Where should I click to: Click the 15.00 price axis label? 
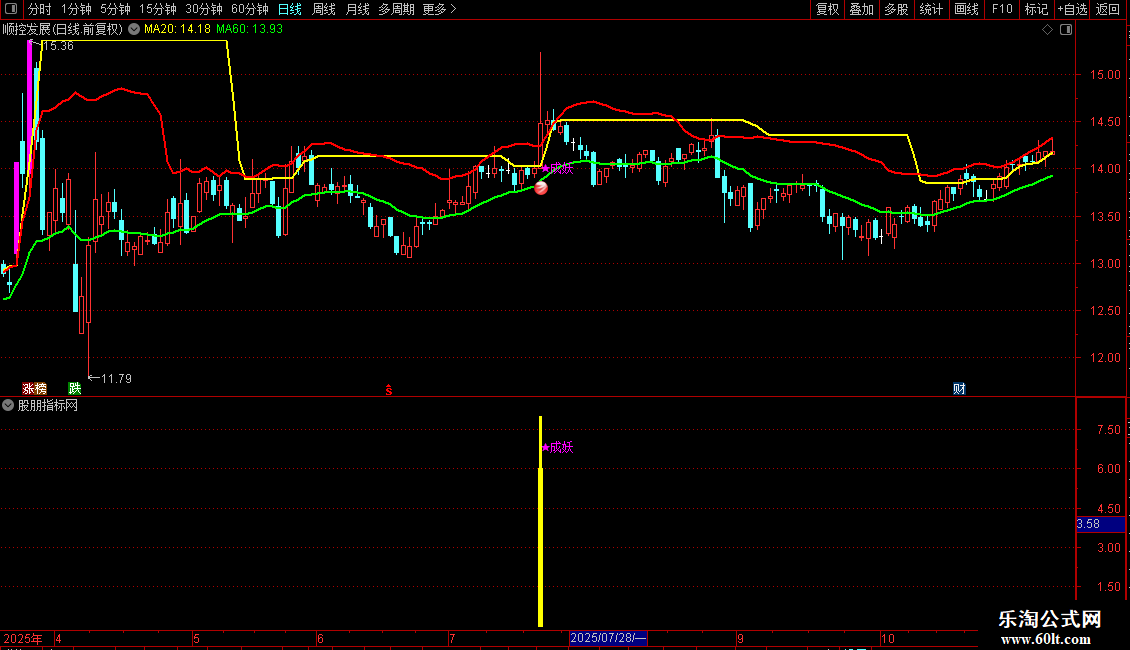click(1105, 75)
